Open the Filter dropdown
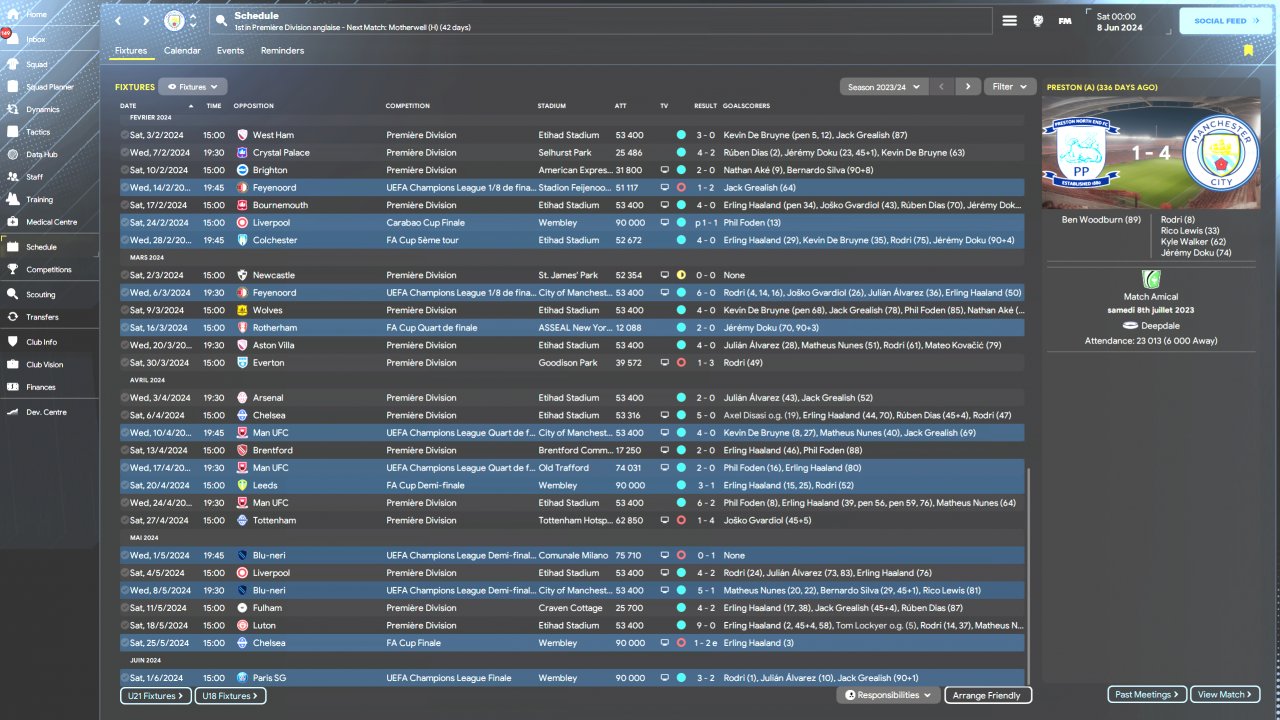1280x720 pixels. [1009, 87]
